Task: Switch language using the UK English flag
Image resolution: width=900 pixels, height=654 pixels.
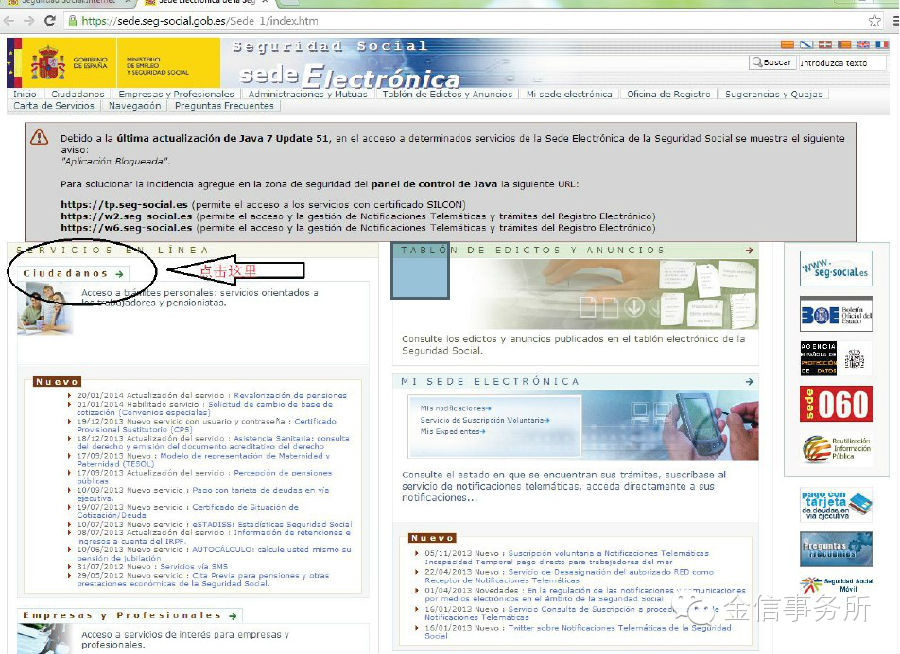Action: [863, 44]
